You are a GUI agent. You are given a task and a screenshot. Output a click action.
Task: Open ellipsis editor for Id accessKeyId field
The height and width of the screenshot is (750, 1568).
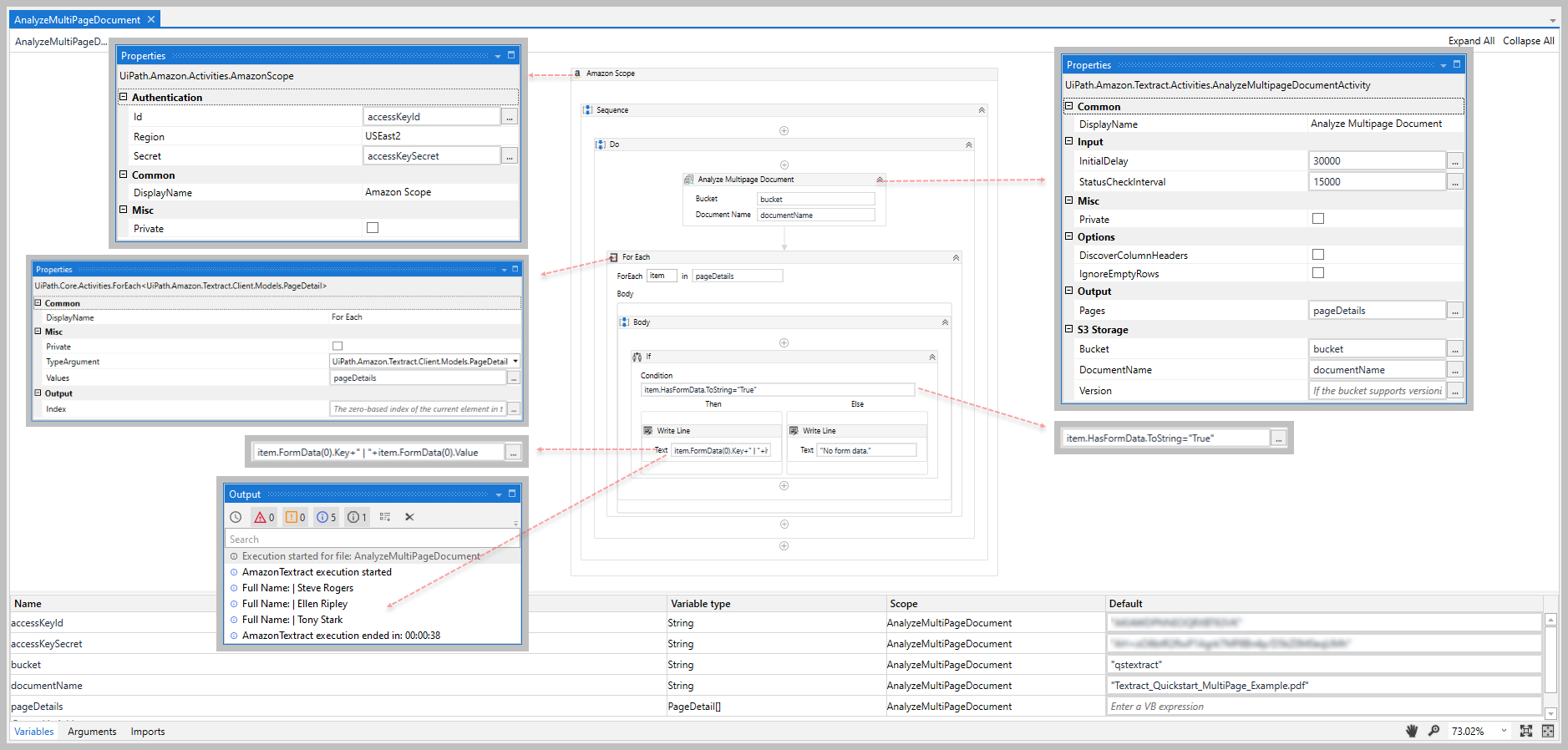pos(510,117)
